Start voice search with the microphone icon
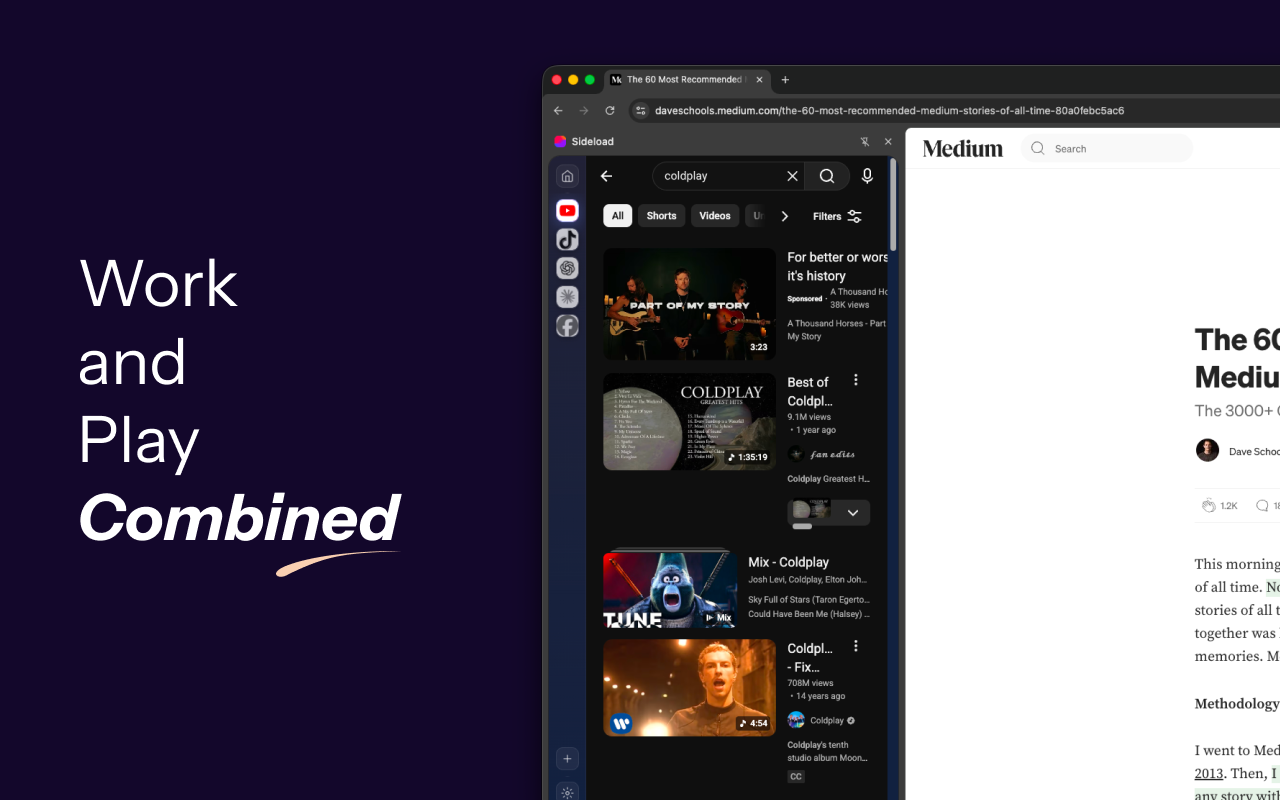Screen dimensions: 1280x800 point(867,175)
